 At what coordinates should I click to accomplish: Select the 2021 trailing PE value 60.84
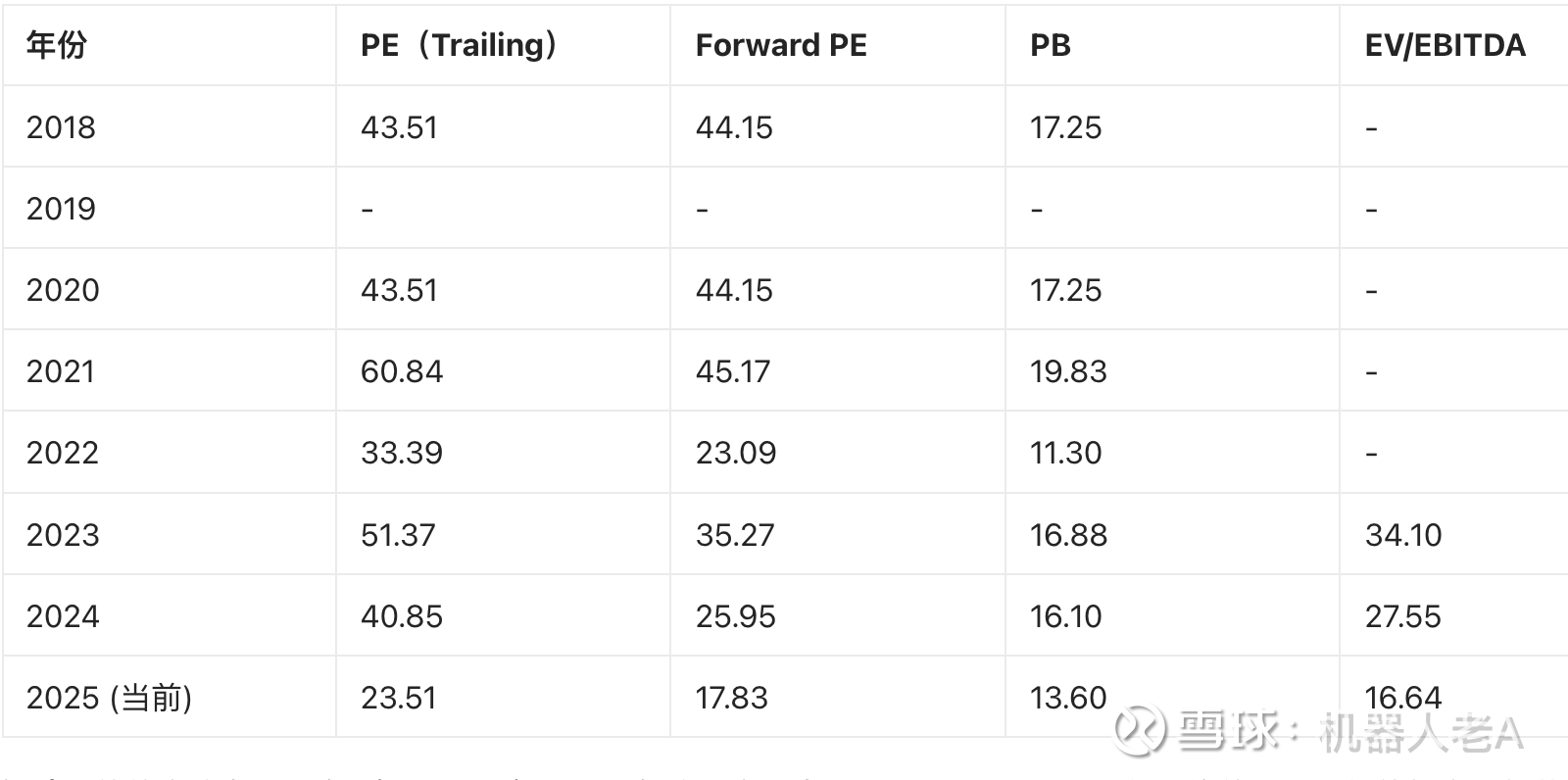[x=402, y=371]
